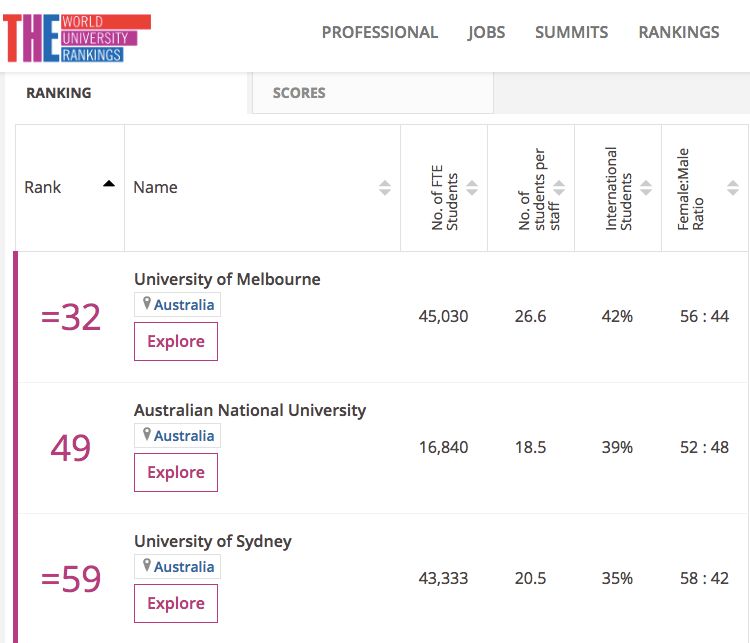Image resolution: width=750 pixels, height=643 pixels.
Task: Click Explore button for Australian National University
Action: (x=176, y=472)
